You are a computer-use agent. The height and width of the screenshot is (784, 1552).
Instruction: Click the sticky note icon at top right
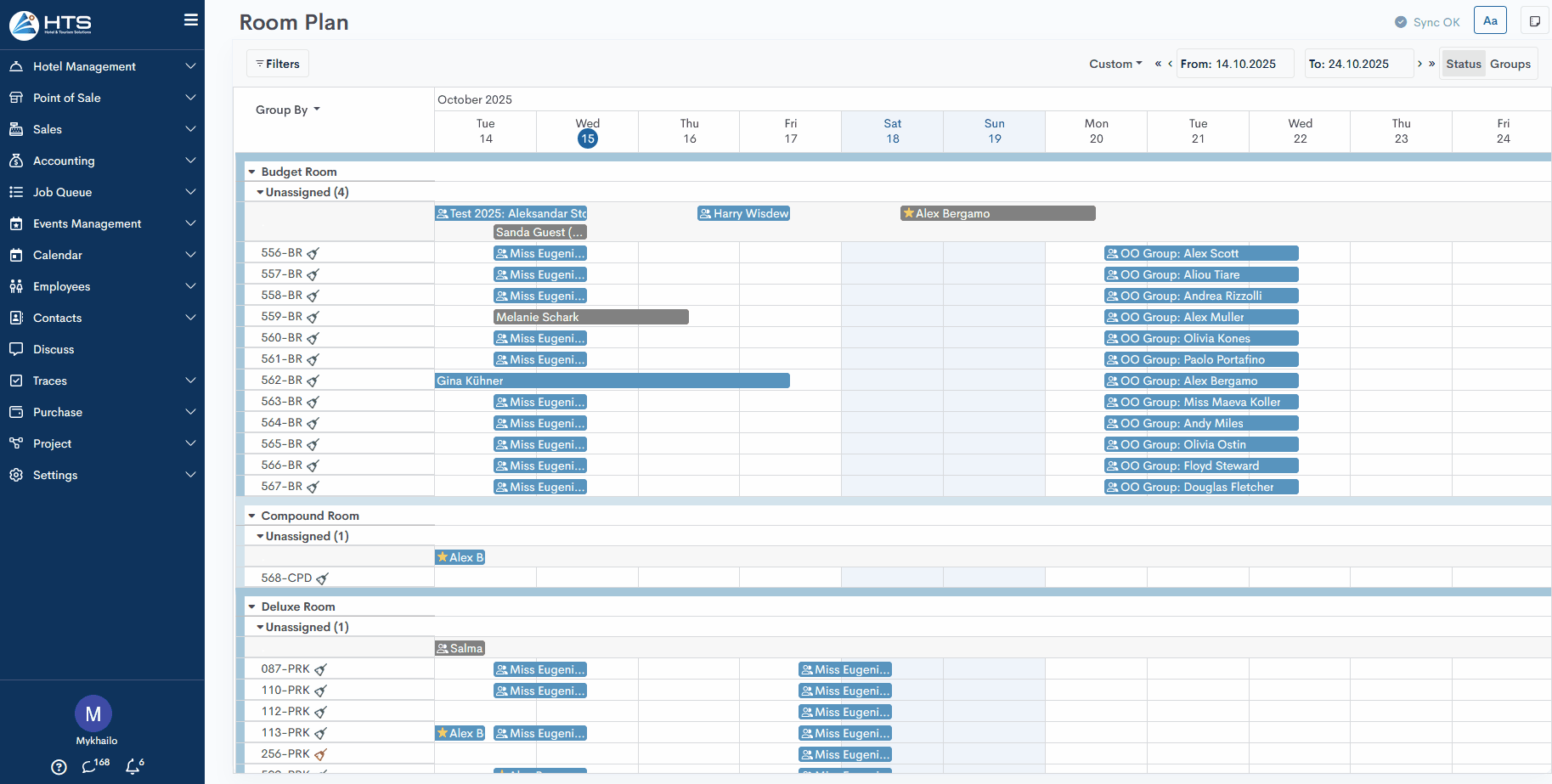tap(1534, 21)
